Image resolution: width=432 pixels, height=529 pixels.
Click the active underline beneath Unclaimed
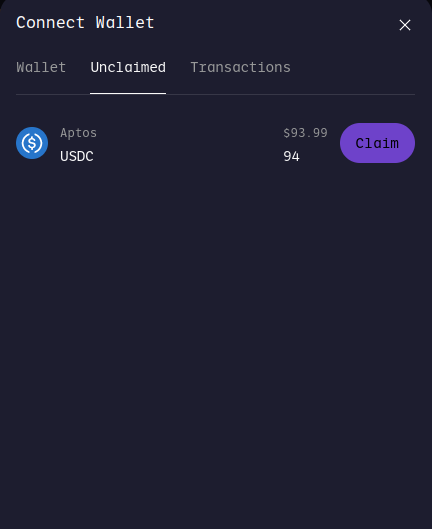(128, 93)
